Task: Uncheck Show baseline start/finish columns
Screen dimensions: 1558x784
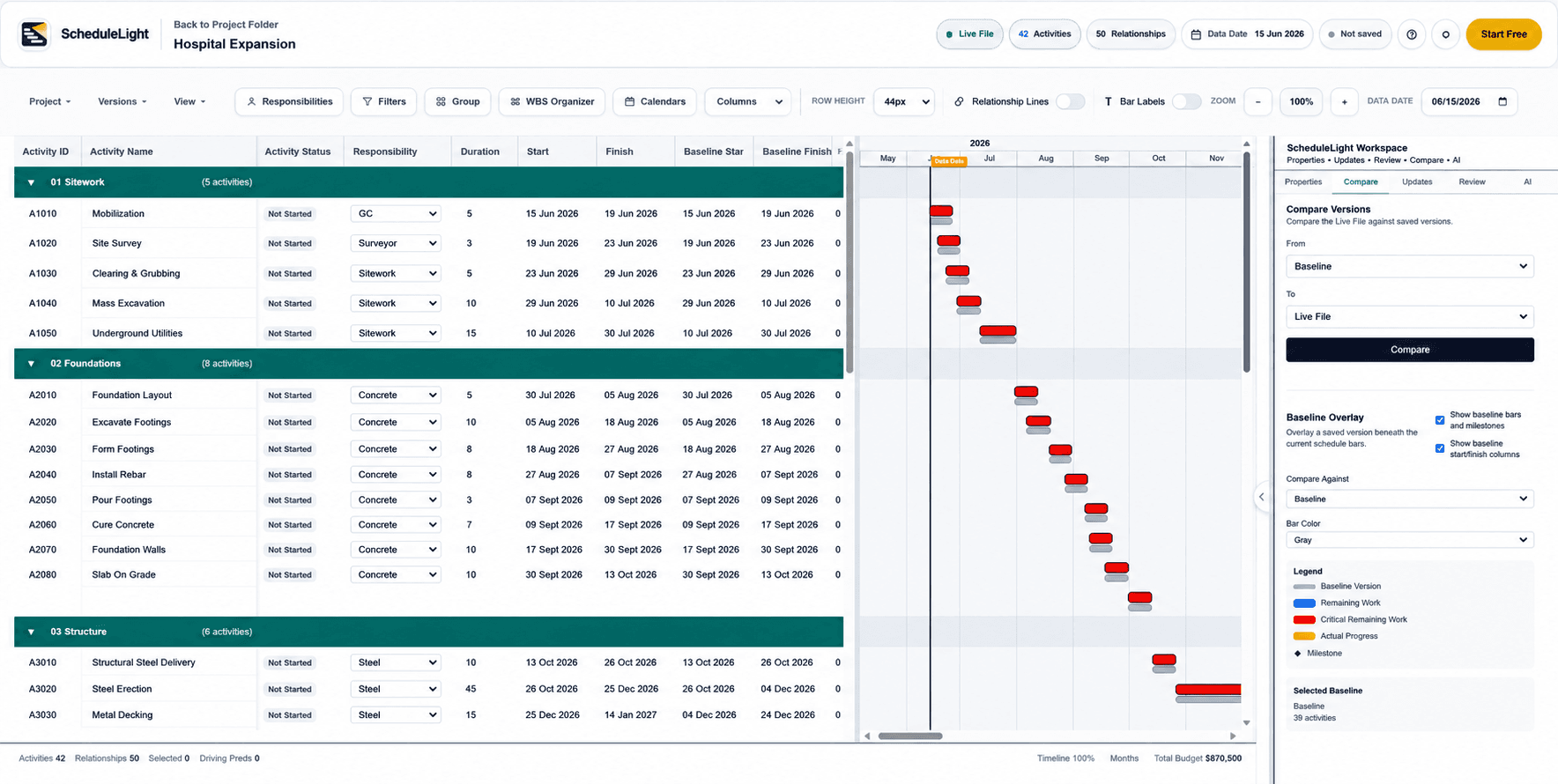Action: point(1440,448)
